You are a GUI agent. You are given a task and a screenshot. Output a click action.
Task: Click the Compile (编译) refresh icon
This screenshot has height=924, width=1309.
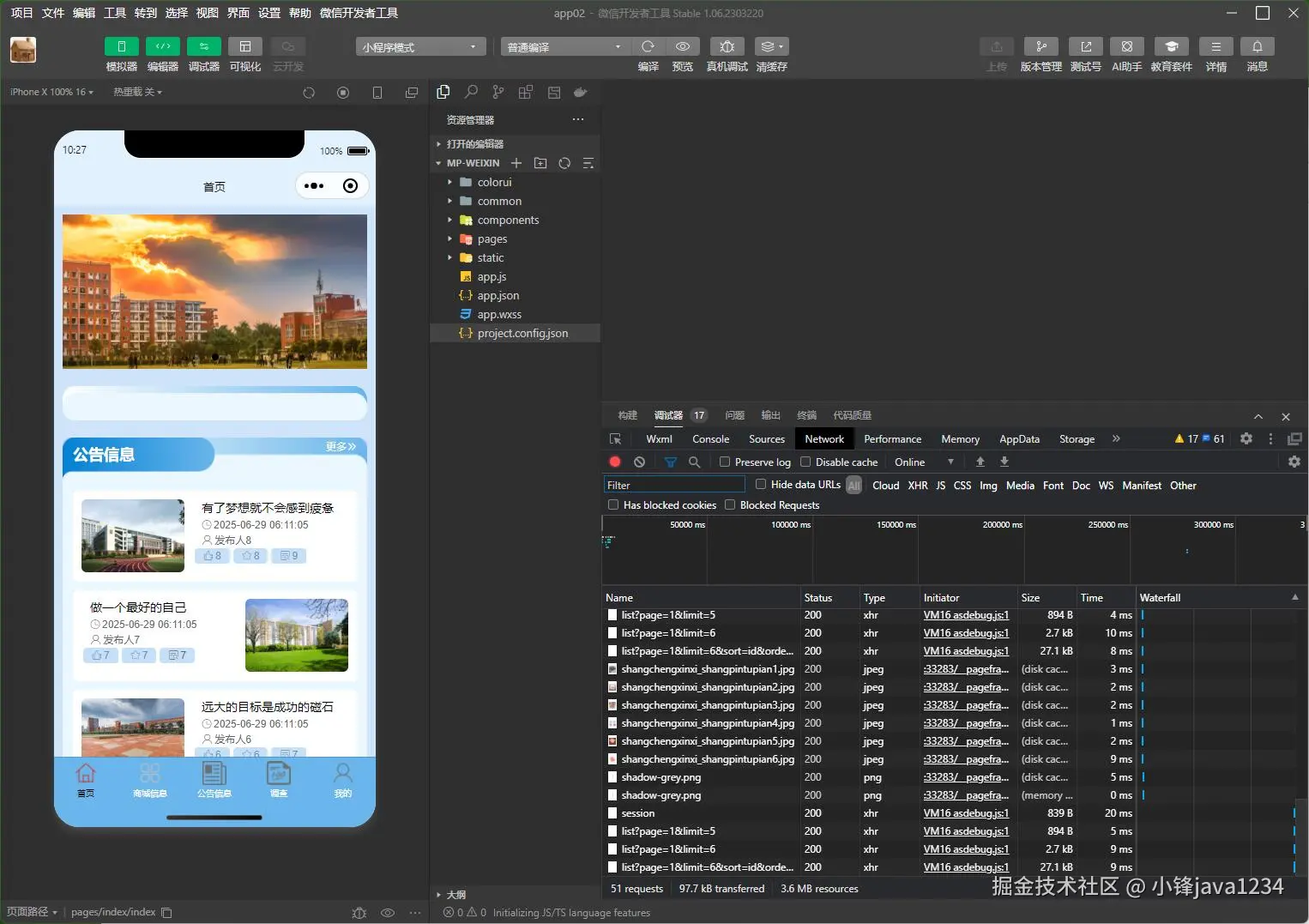tap(648, 46)
